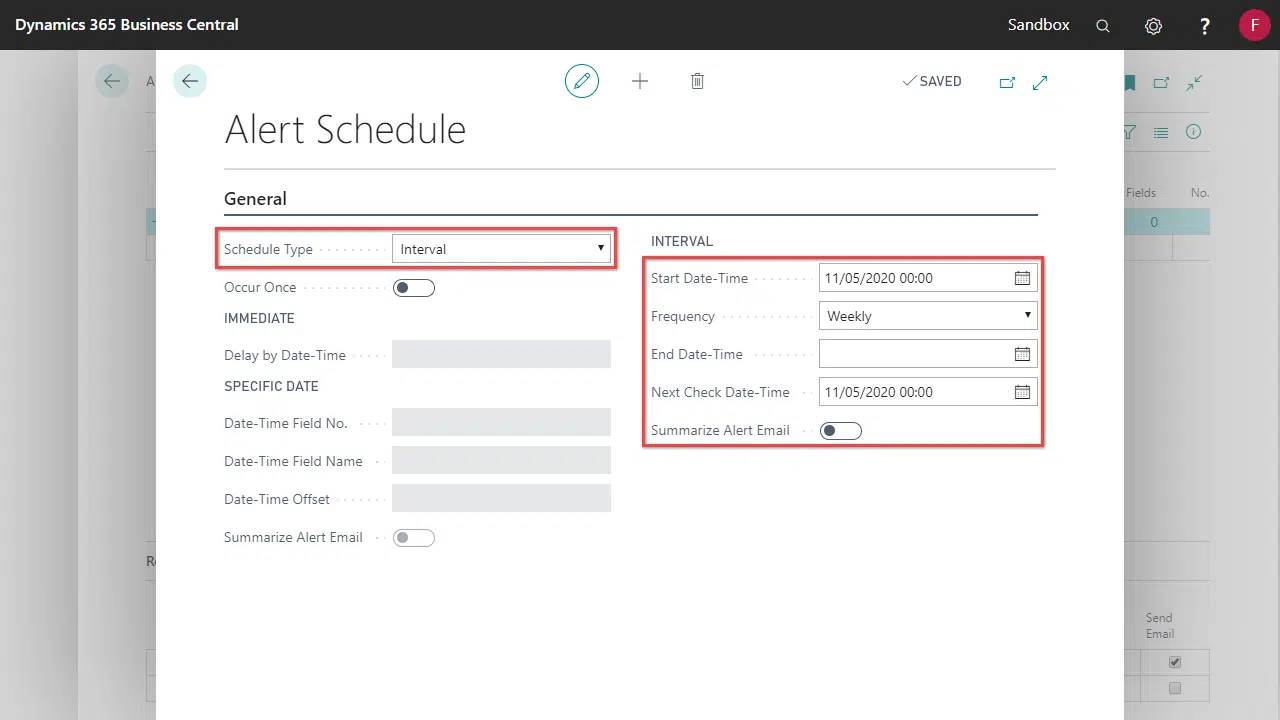Open End Date-Time calendar picker
This screenshot has width=1280, height=720.
point(1022,354)
